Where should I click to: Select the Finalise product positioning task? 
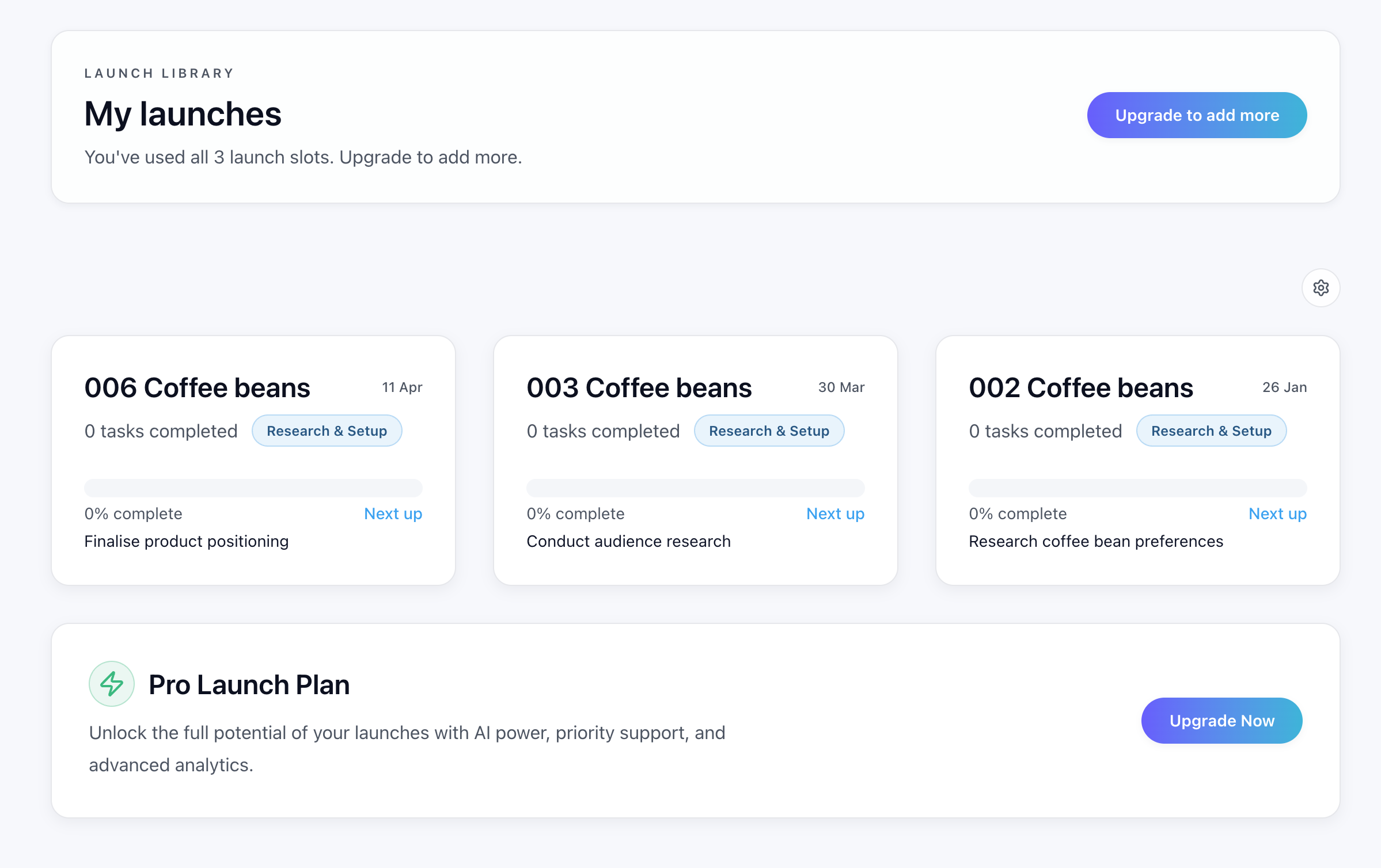click(x=186, y=541)
